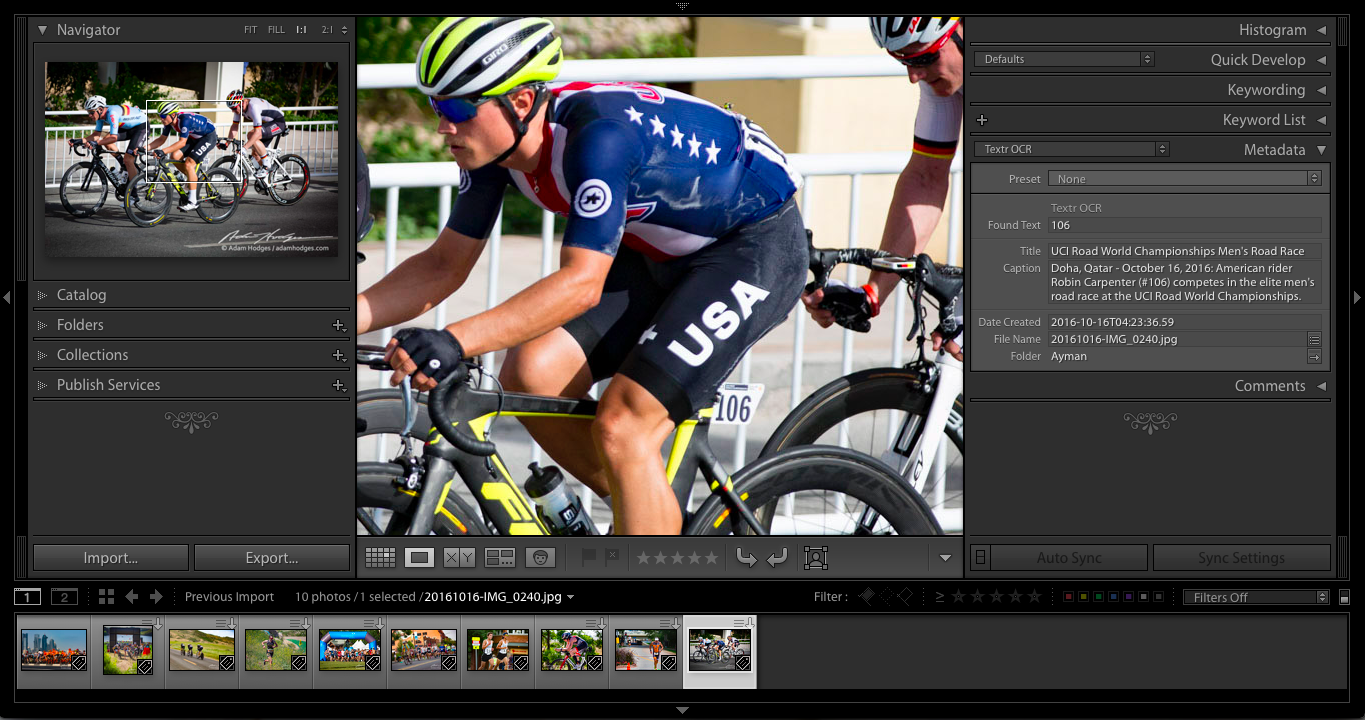This screenshot has width=1365, height=720.
Task: Open Survey view icon
Action: (499, 558)
